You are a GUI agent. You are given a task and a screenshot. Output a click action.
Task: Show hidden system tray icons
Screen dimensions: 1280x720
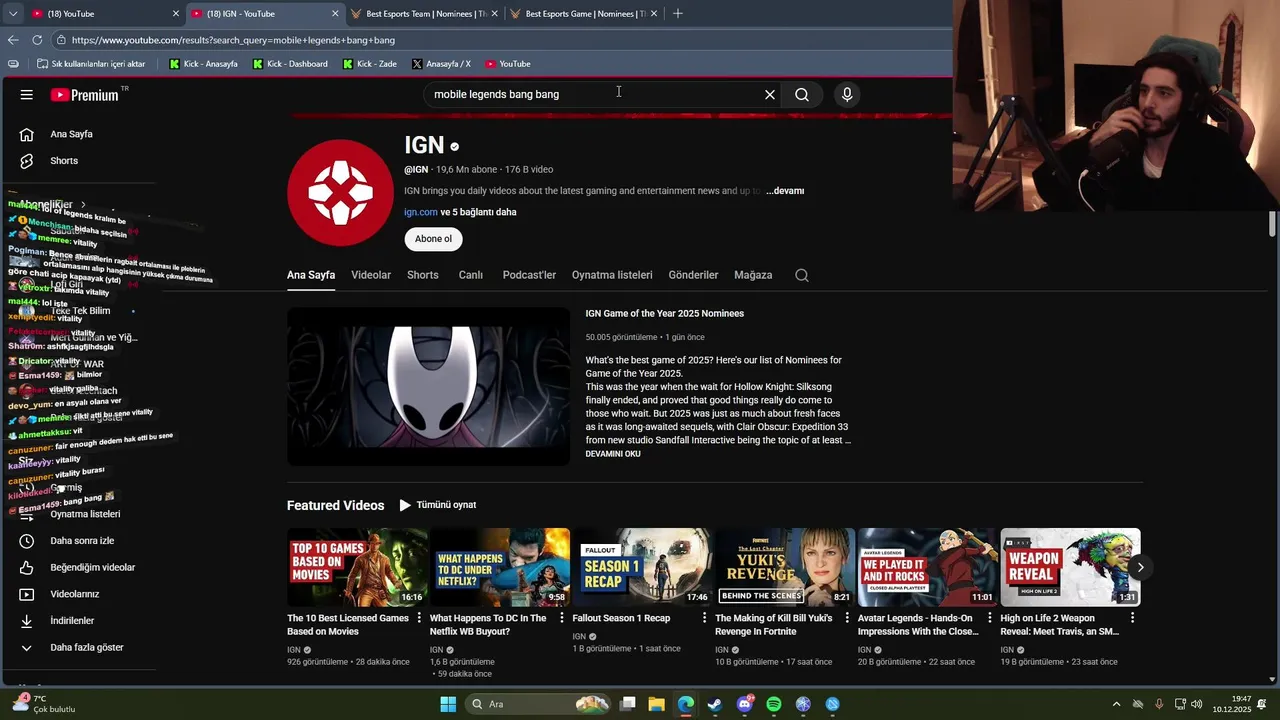1117,704
